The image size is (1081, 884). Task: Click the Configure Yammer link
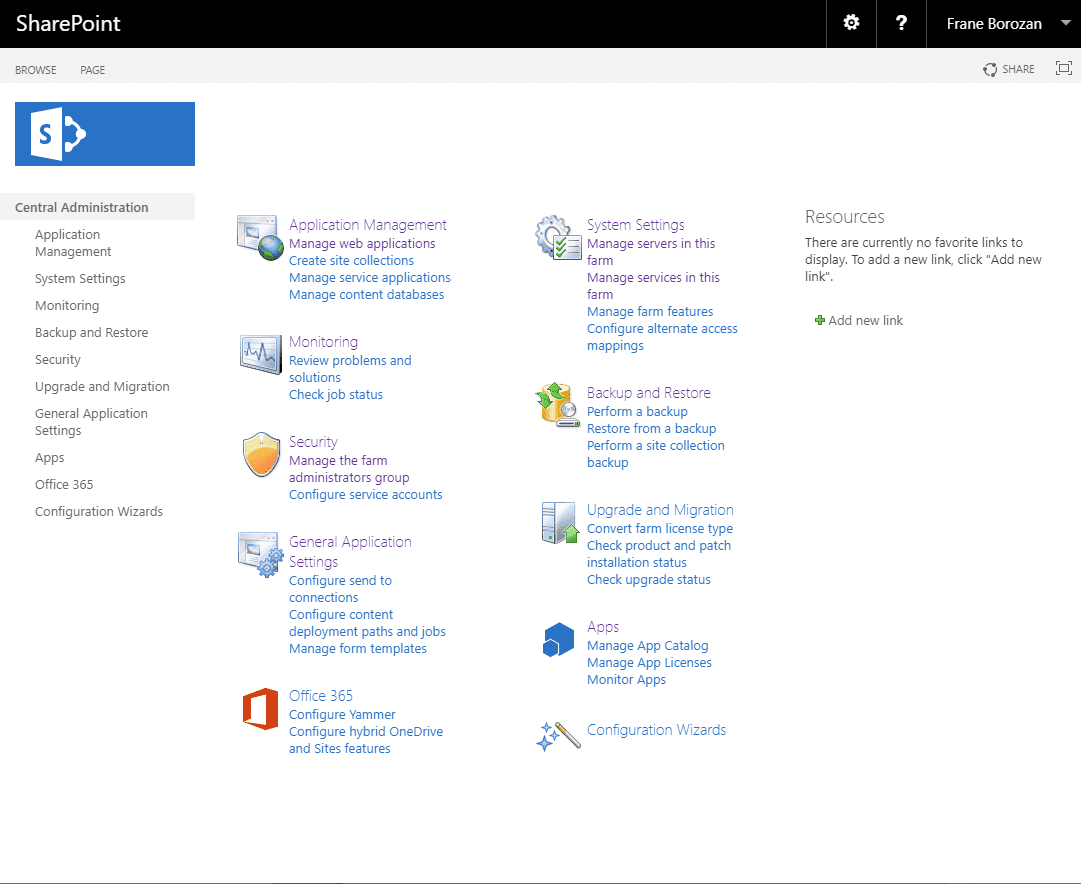click(342, 714)
